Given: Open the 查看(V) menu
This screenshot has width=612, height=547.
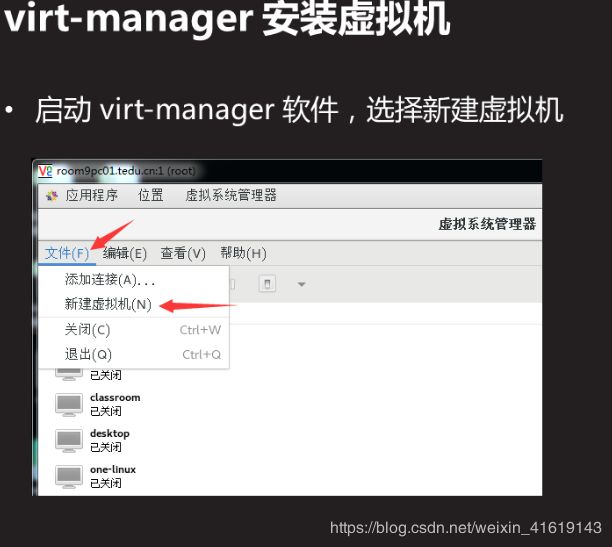Looking at the screenshot, I should click(183, 253).
